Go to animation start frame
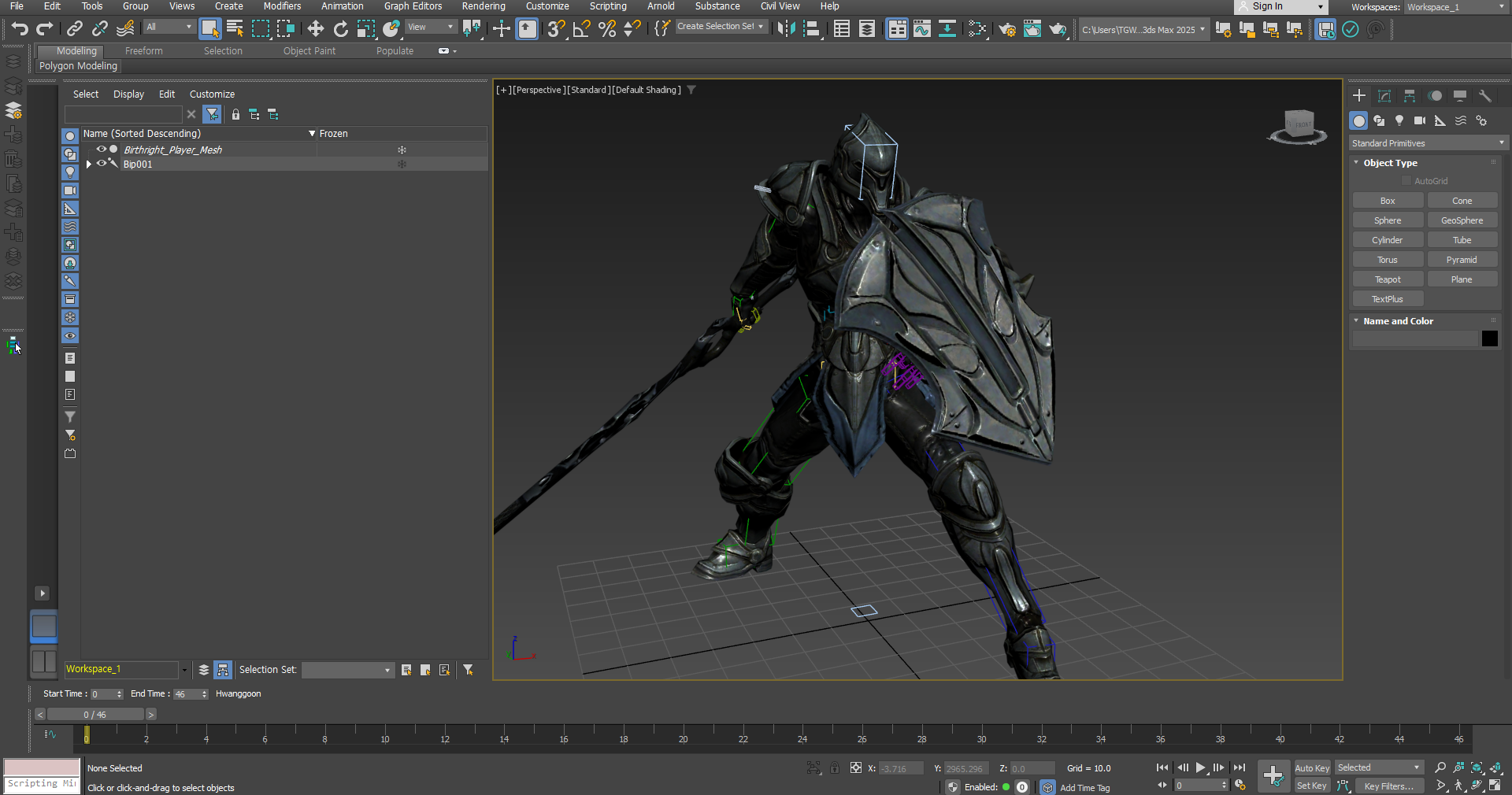 1162,767
